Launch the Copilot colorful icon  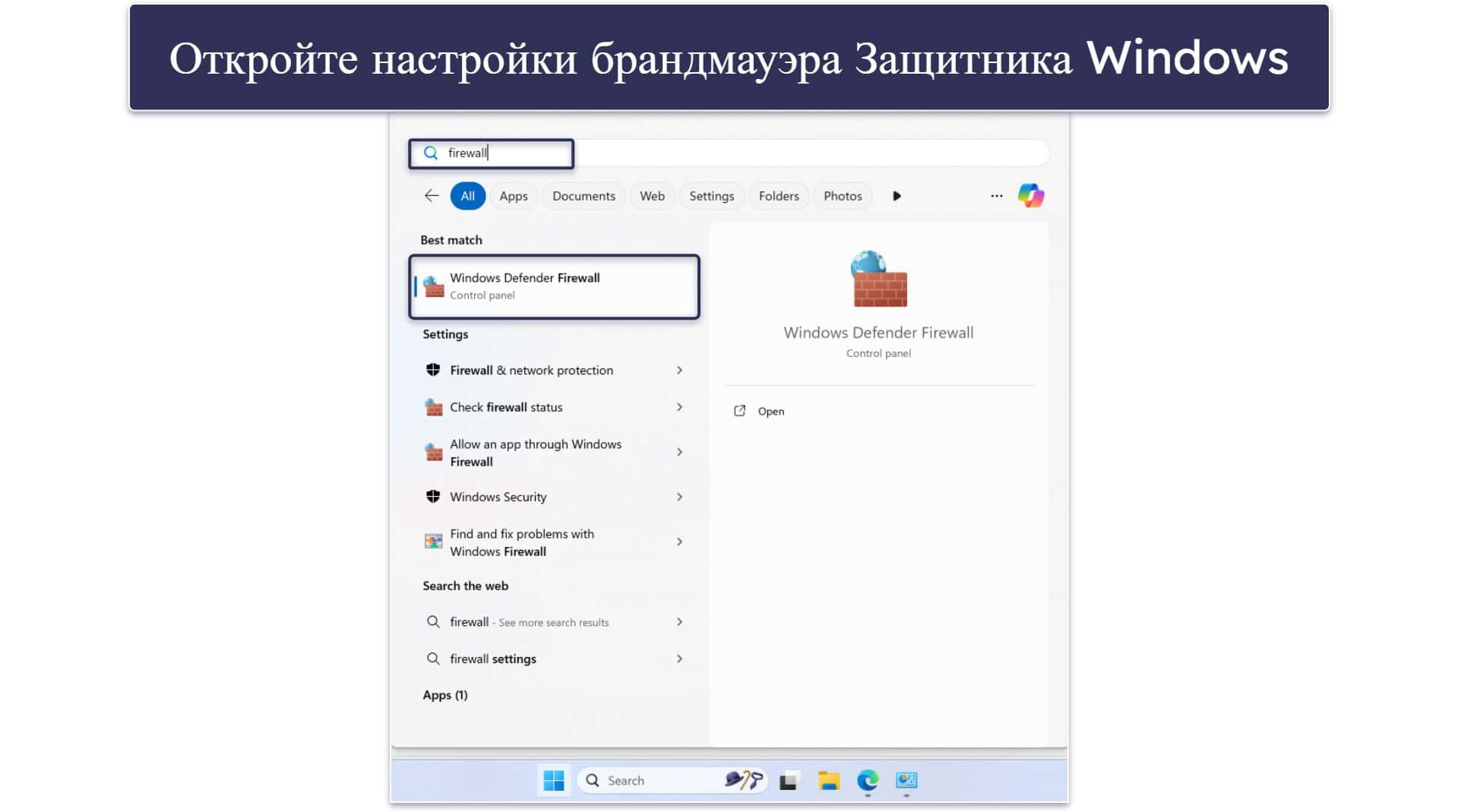[x=1031, y=196]
